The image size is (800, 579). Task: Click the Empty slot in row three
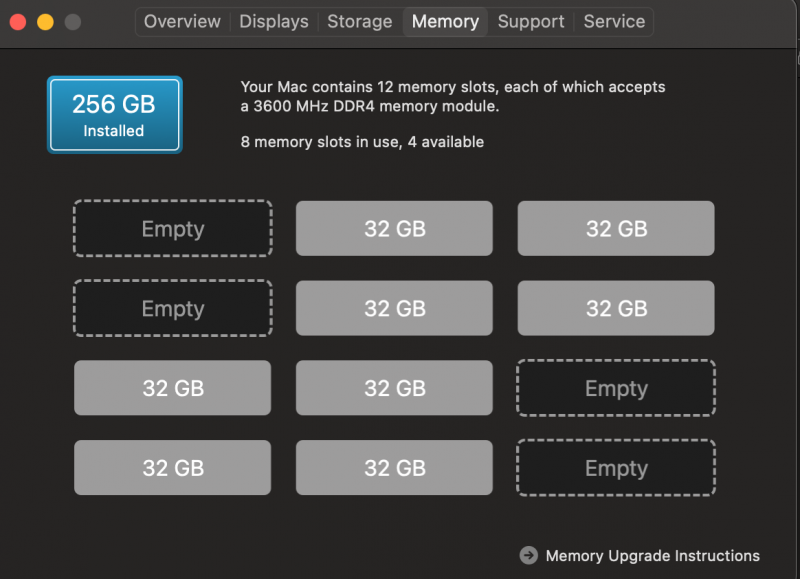pos(615,388)
